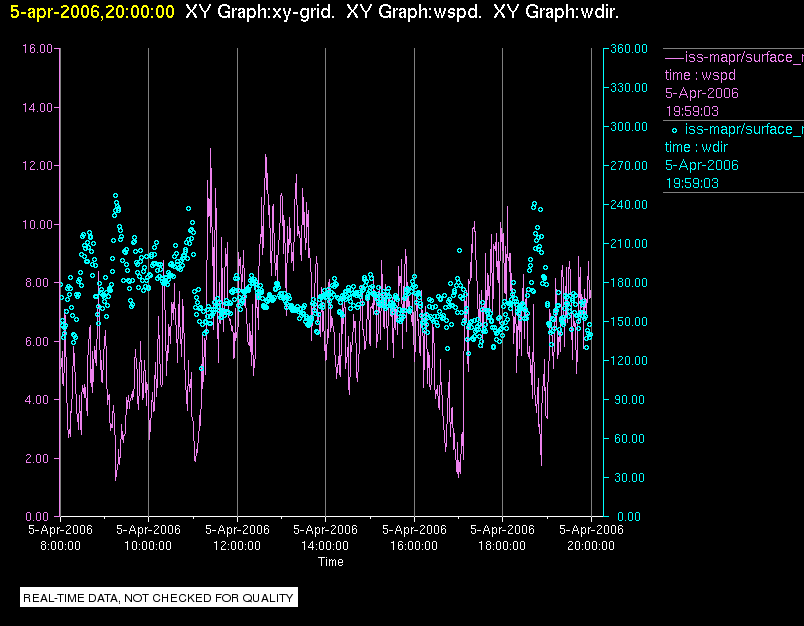Click the cyan 30.00 wind direction axis label
The width and height of the screenshot is (804, 626).
coord(629,477)
